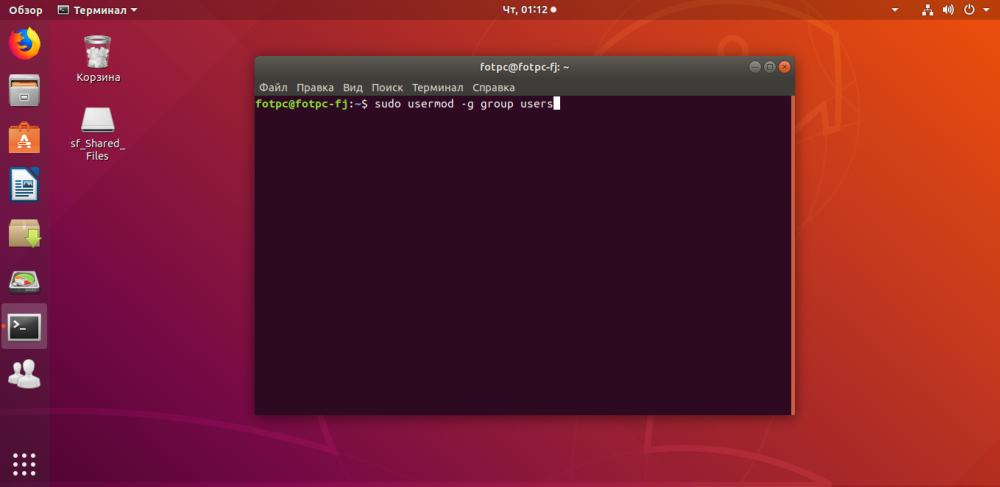Click the volume speaker icon in top bar
This screenshot has height=487, width=1000.
tap(947, 10)
